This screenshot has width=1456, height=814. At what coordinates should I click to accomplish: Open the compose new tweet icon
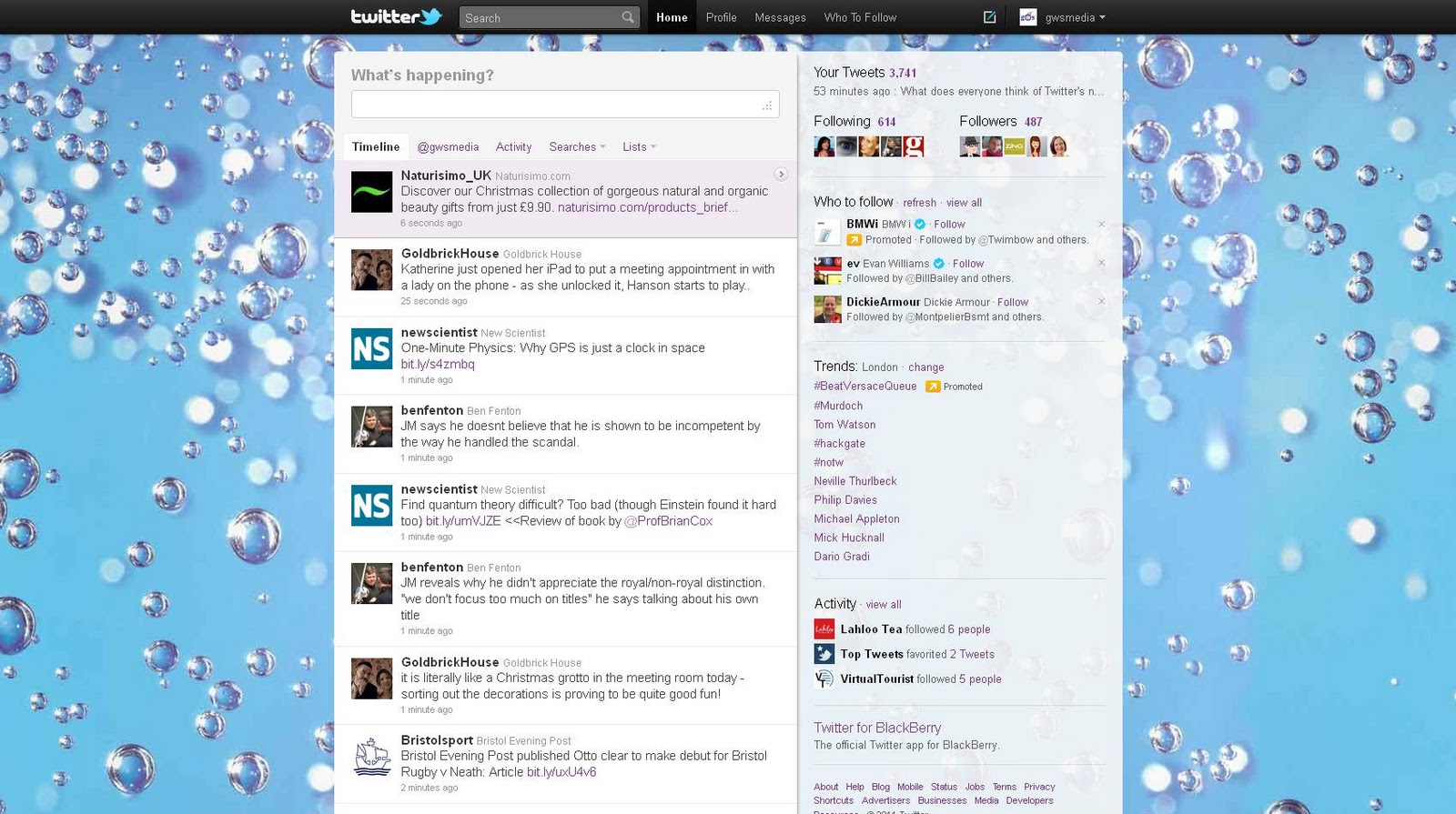point(989,17)
